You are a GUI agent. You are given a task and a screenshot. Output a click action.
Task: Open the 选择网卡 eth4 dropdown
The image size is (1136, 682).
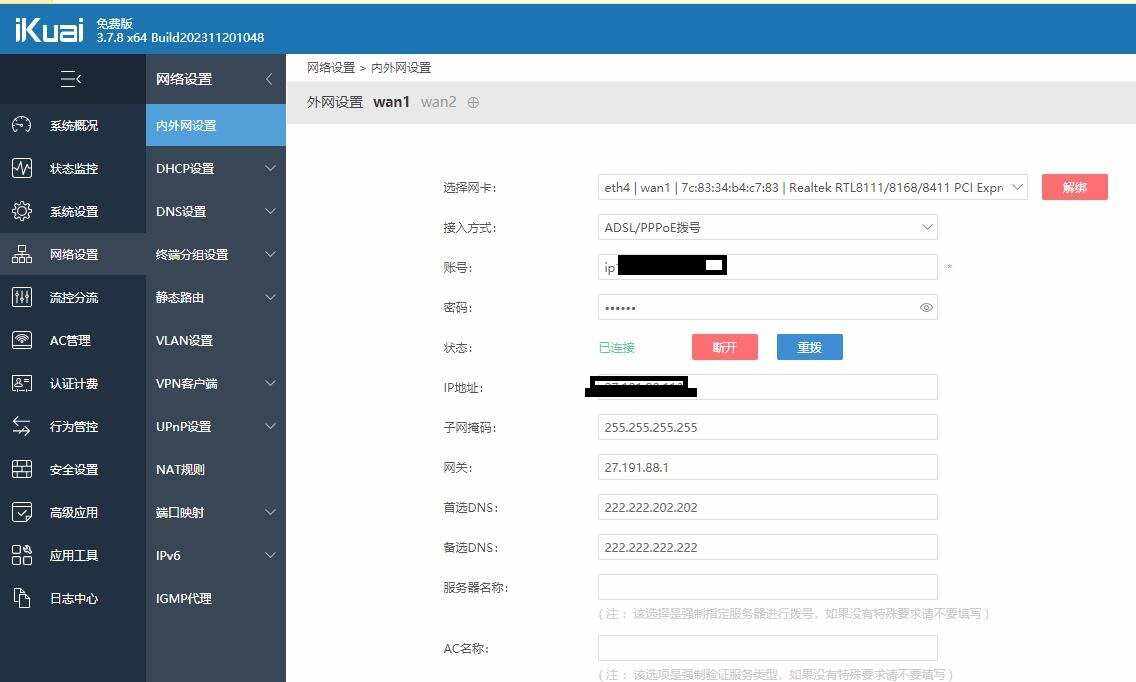(x=812, y=187)
